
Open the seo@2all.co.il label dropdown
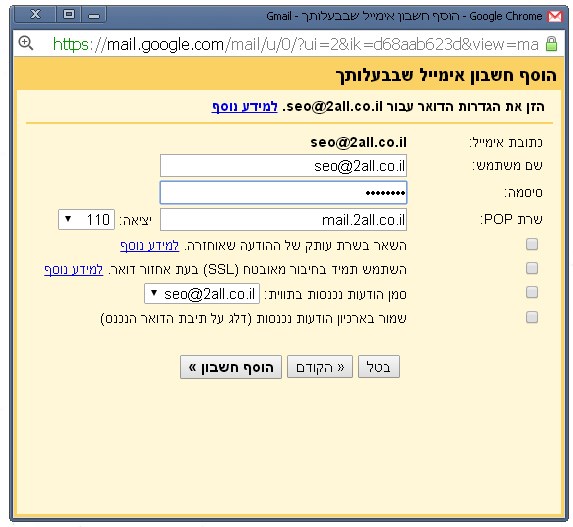[x=202, y=293]
